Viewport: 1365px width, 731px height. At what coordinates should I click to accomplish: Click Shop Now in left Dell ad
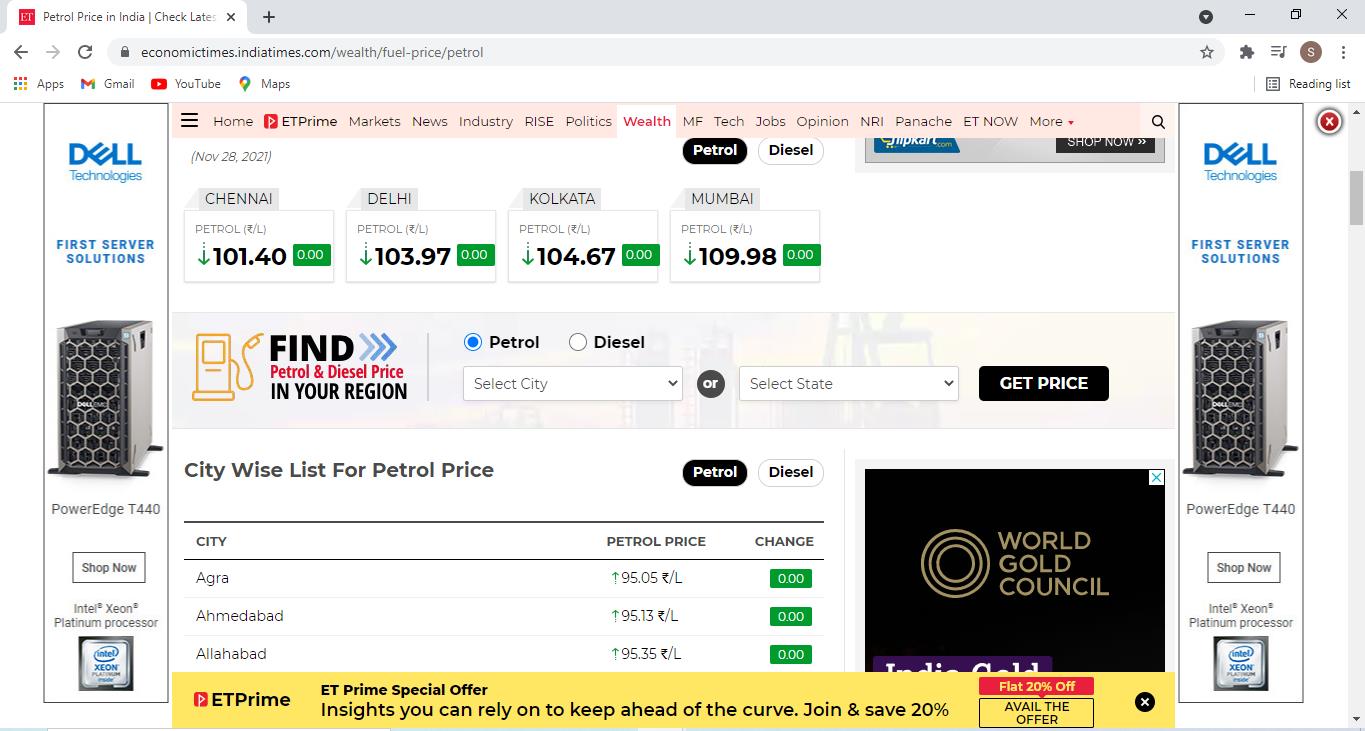coord(109,567)
